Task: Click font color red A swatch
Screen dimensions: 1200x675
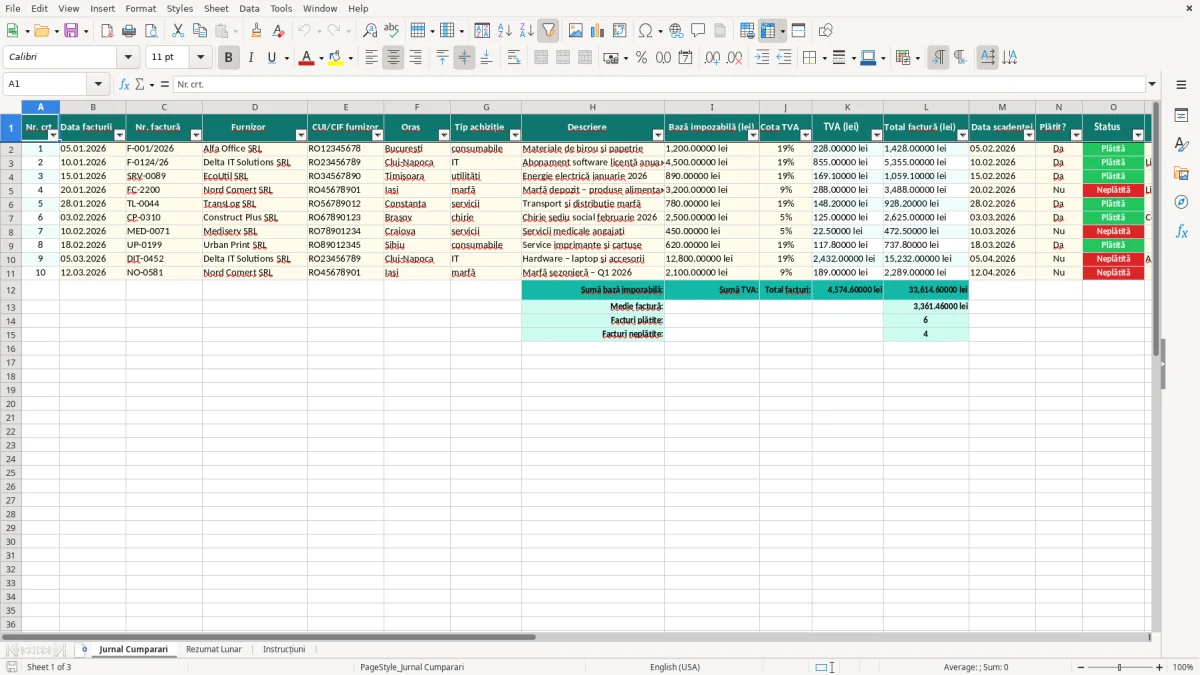Action: point(306,58)
